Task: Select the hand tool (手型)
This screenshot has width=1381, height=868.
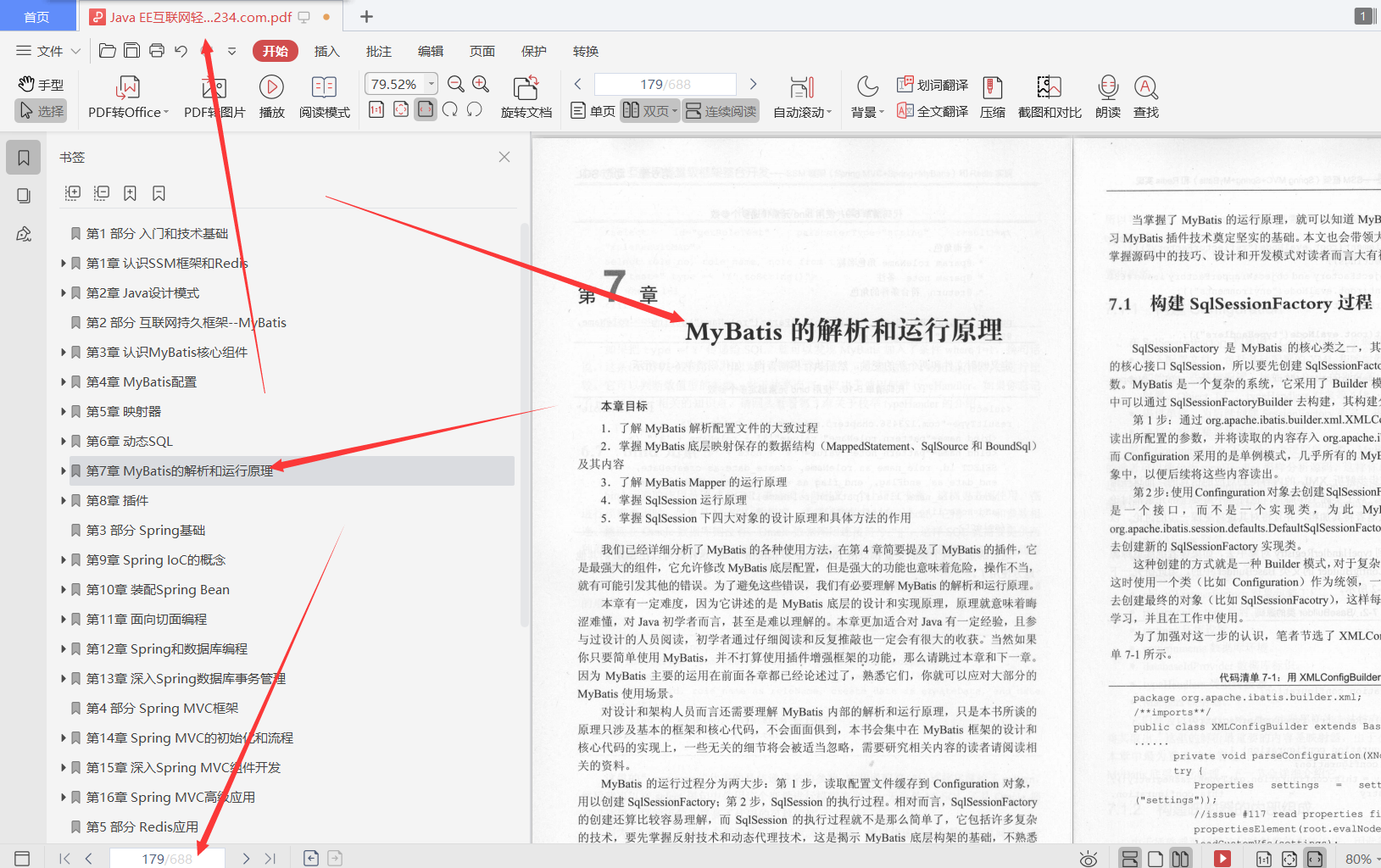Action: pyautogui.click(x=41, y=85)
